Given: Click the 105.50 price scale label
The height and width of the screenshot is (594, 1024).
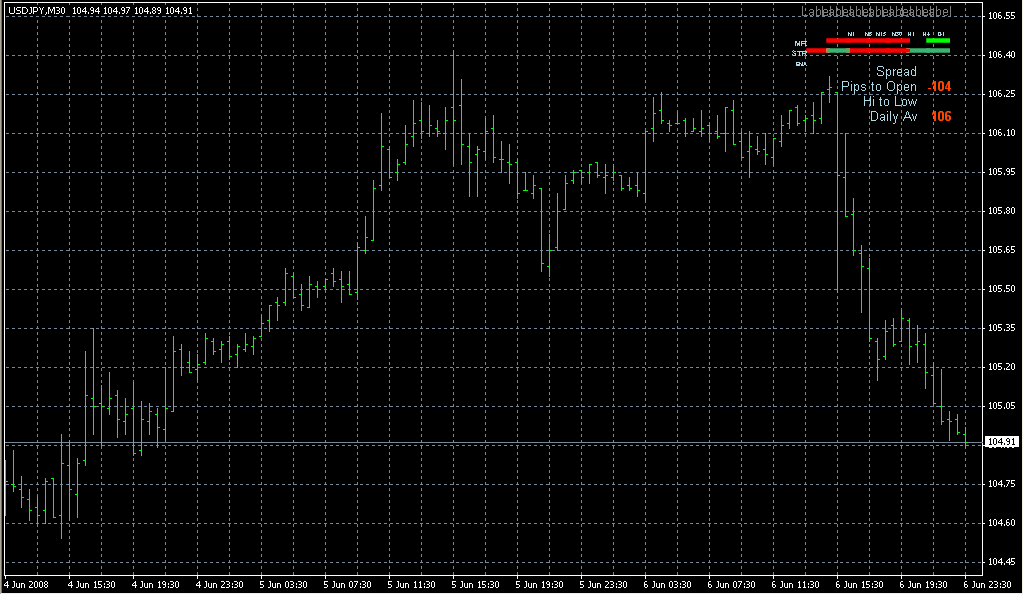Looking at the screenshot, I should (x=1002, y=289).
